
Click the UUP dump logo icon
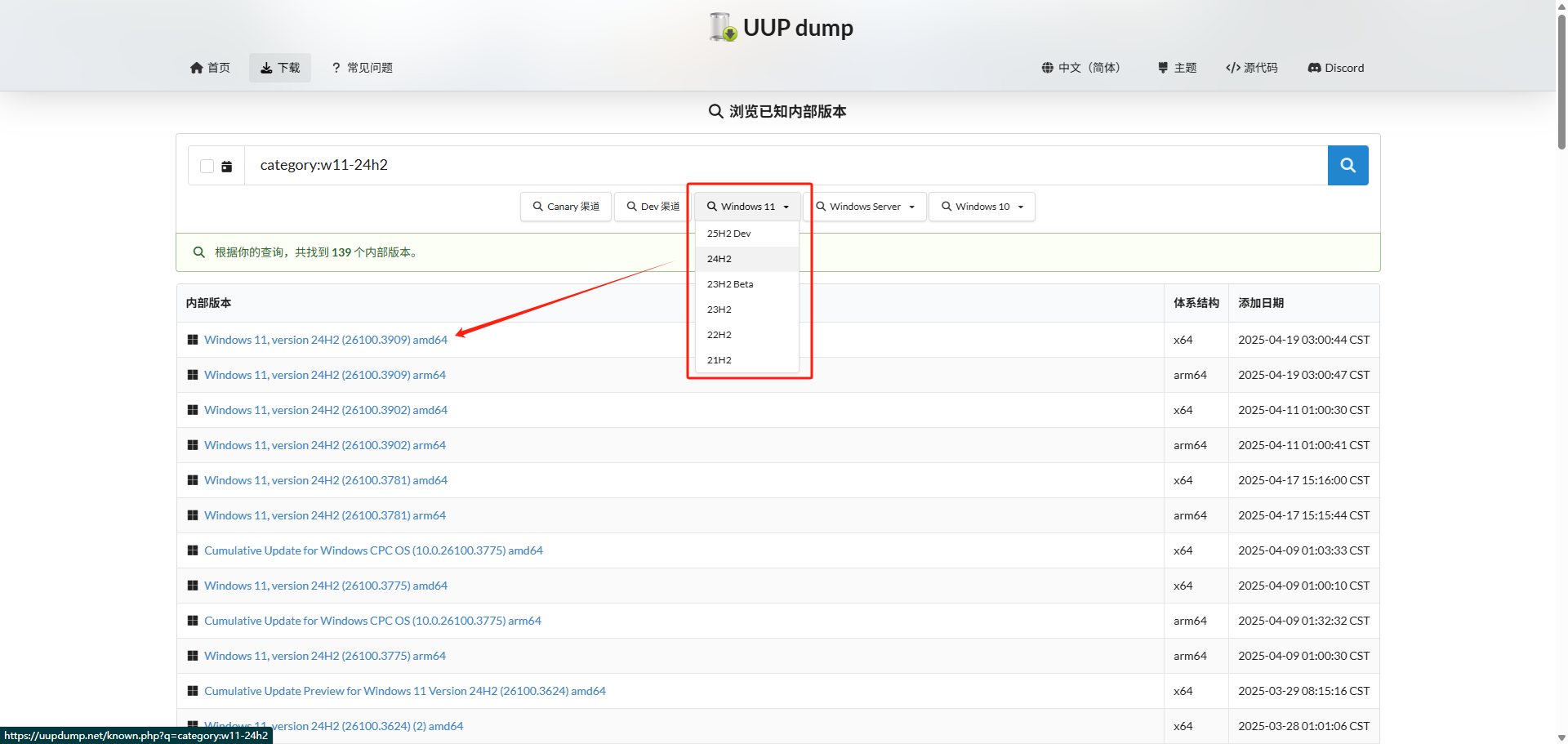point(723,27)
